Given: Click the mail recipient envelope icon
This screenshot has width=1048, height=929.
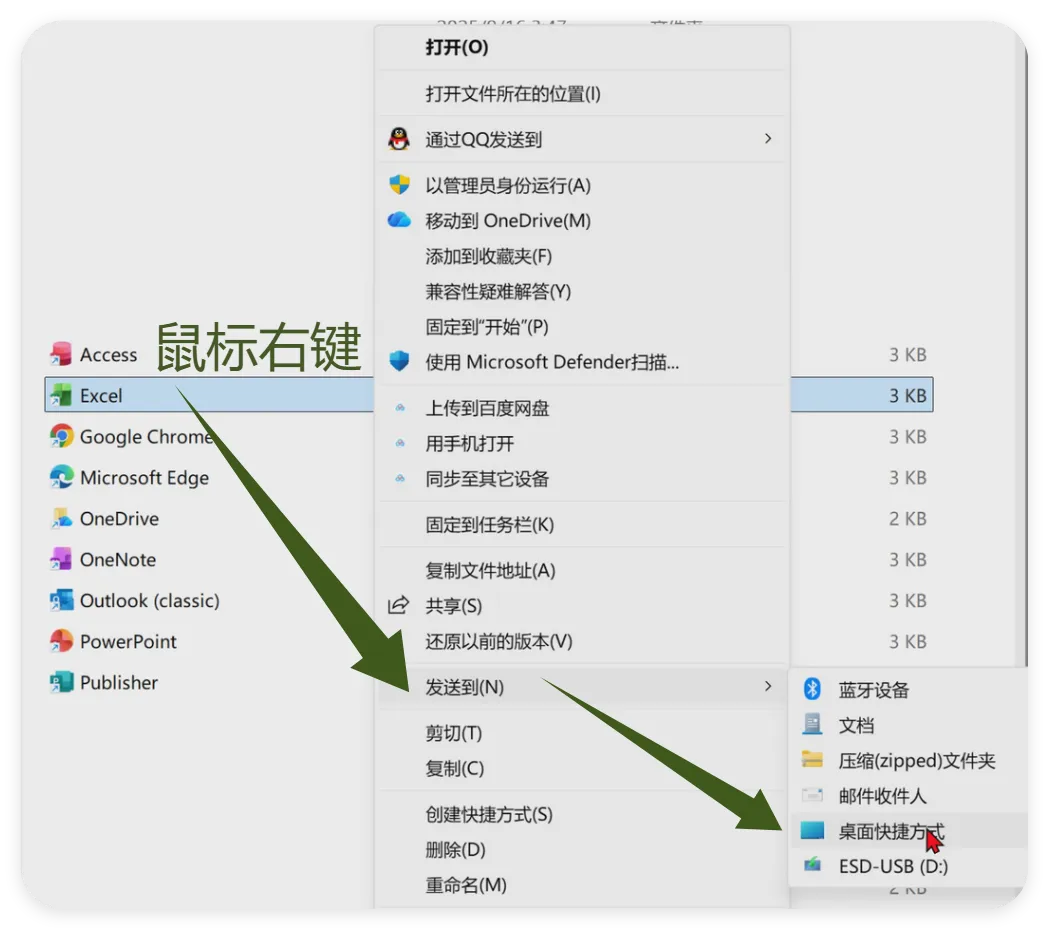Looking at the screenshot, I should (x=812, y=795).
